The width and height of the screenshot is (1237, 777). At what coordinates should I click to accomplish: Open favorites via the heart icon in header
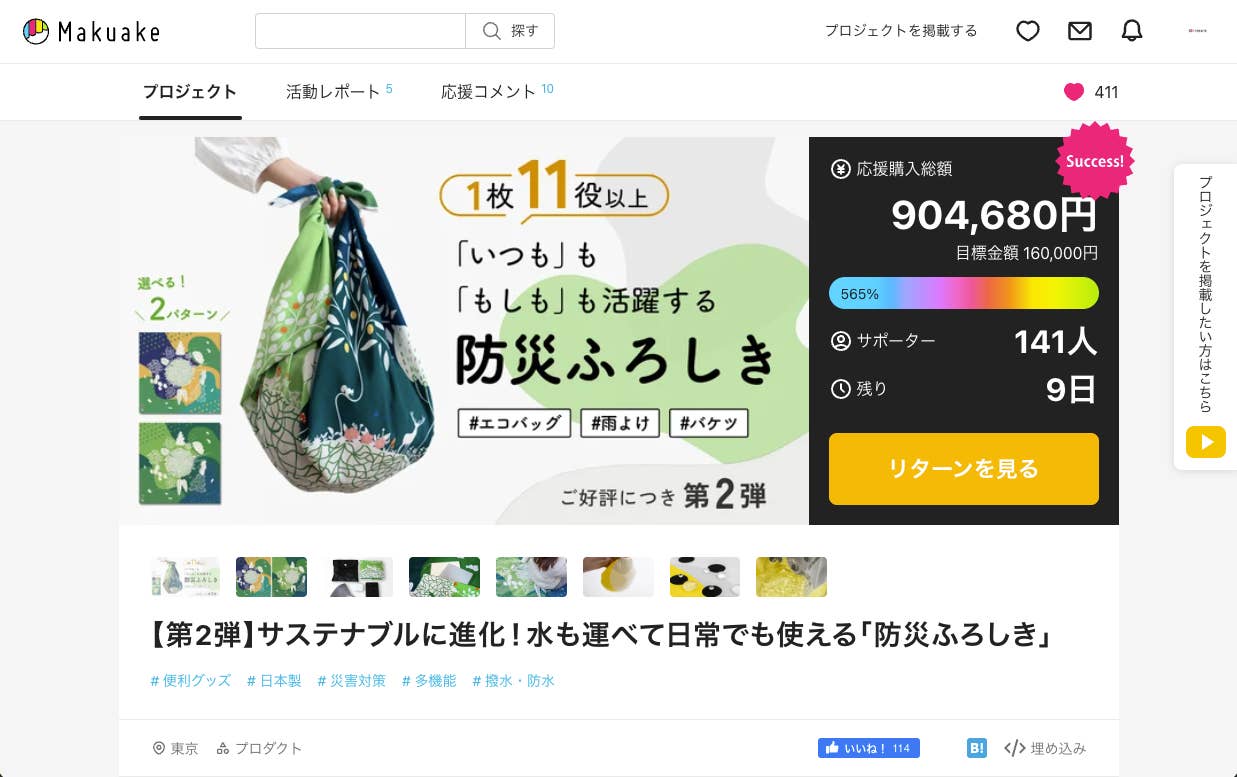[x=1028, y=31]
